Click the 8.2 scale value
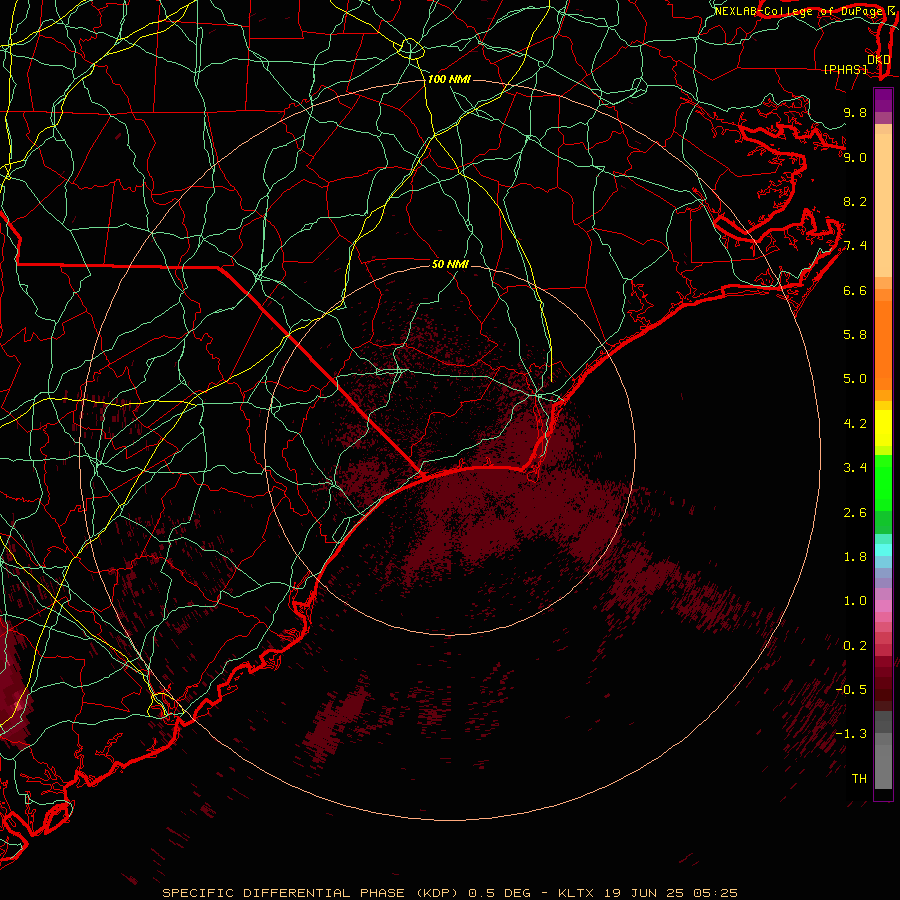The image size is (900, 900). pos(855,201)
